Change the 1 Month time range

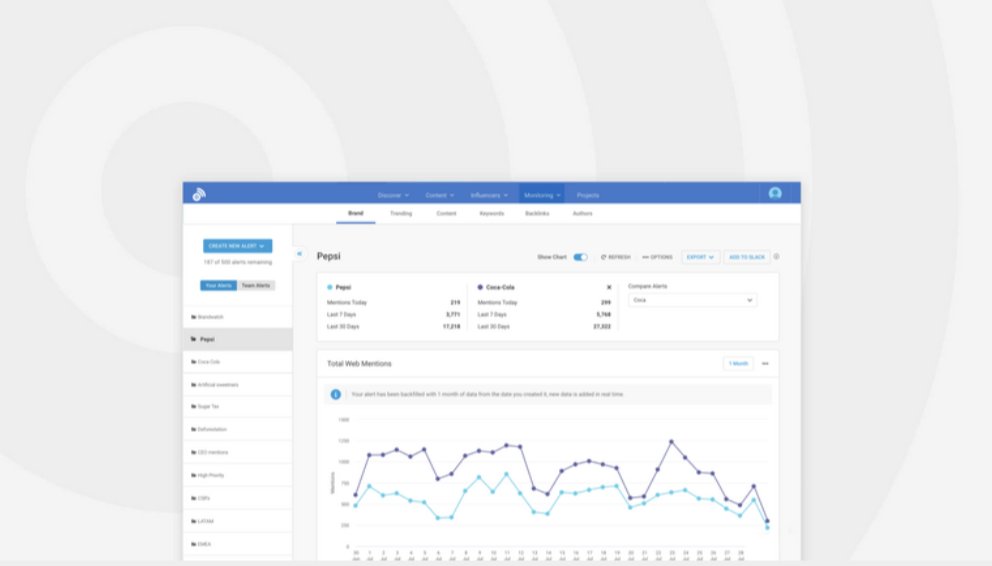click(x=738, y=364)
